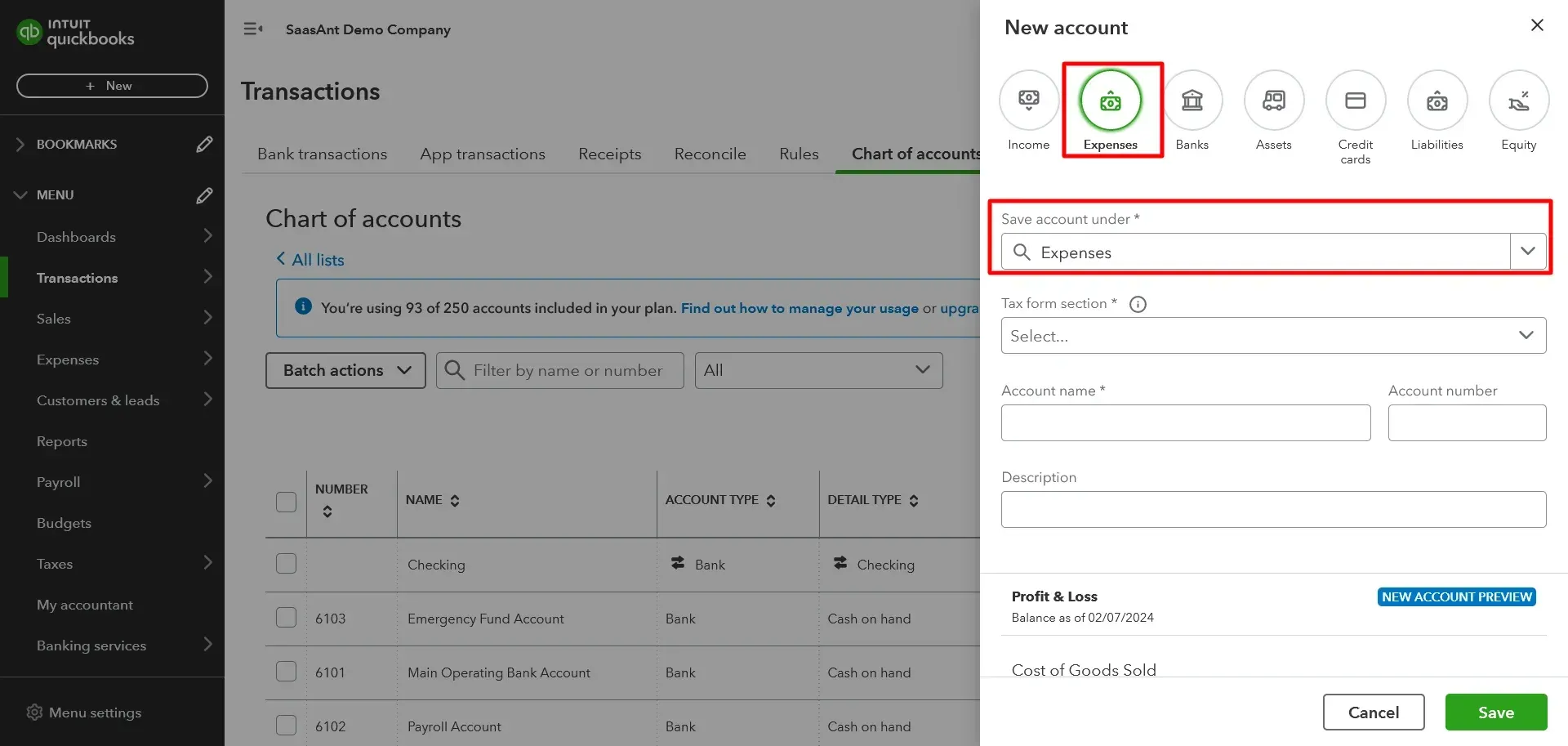
Task: Expand the Payroll submenu arrow
Action: click(207, 480)
